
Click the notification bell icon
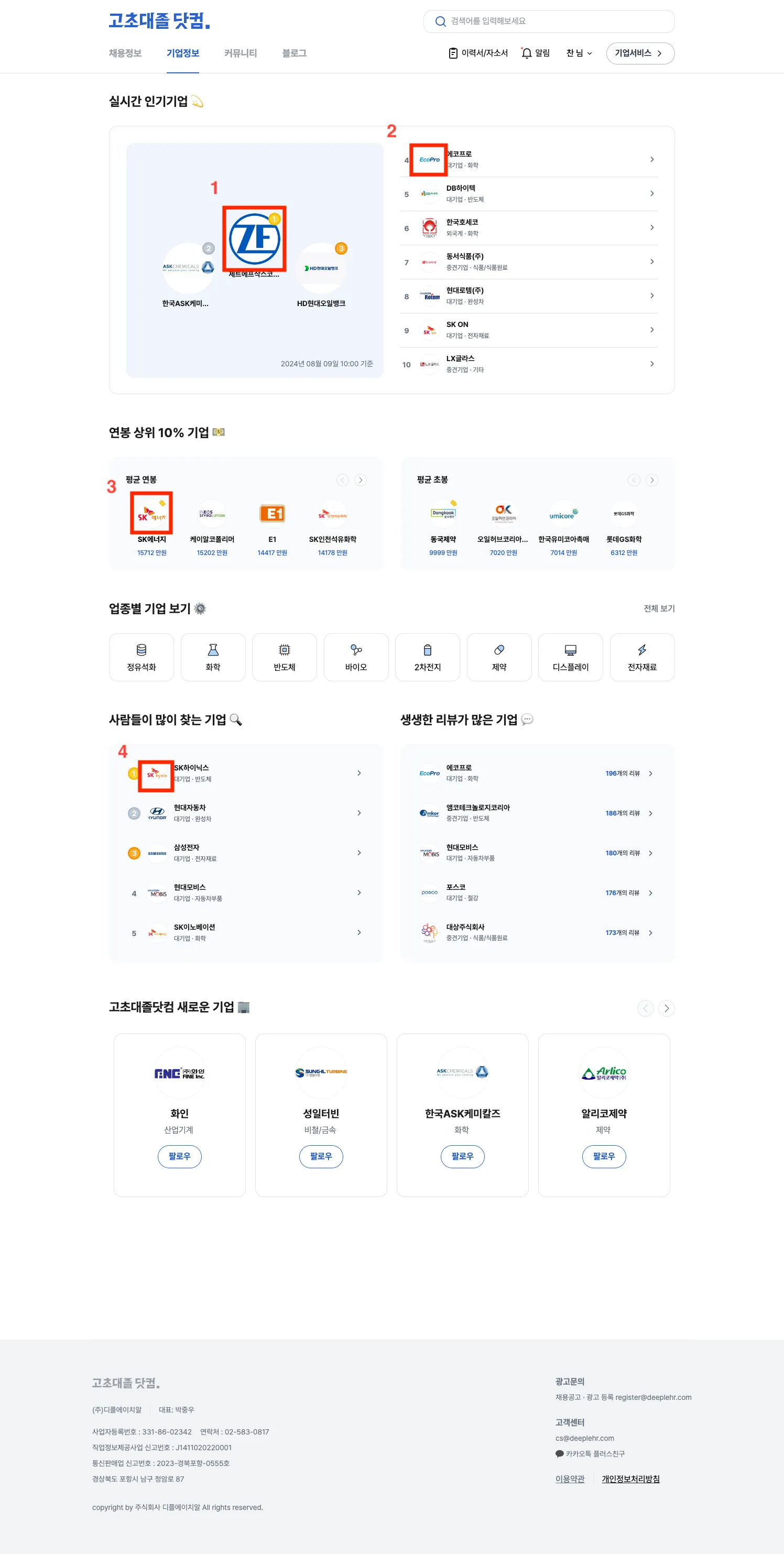(x=527, y=53)
